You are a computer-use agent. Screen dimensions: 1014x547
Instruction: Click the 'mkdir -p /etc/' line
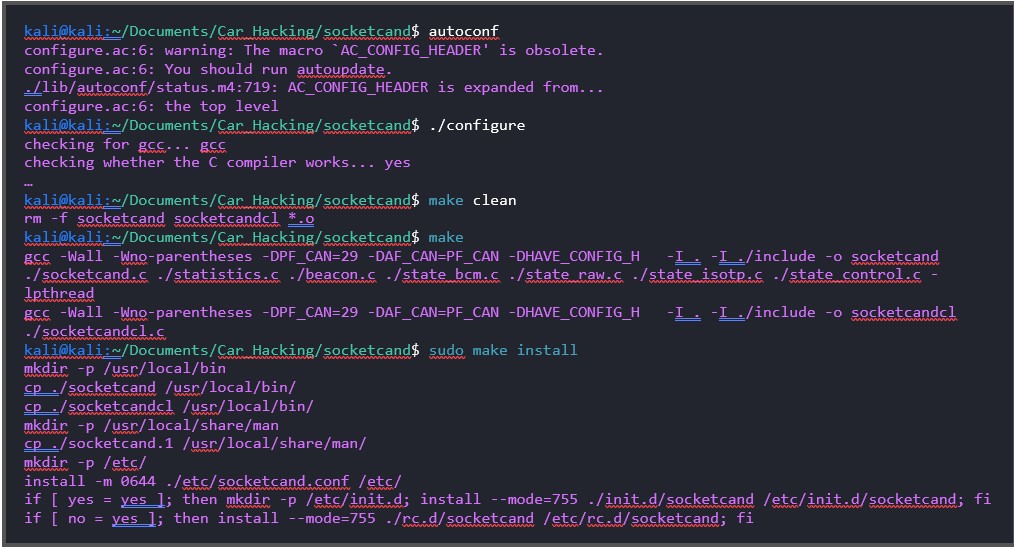[85, 462]
